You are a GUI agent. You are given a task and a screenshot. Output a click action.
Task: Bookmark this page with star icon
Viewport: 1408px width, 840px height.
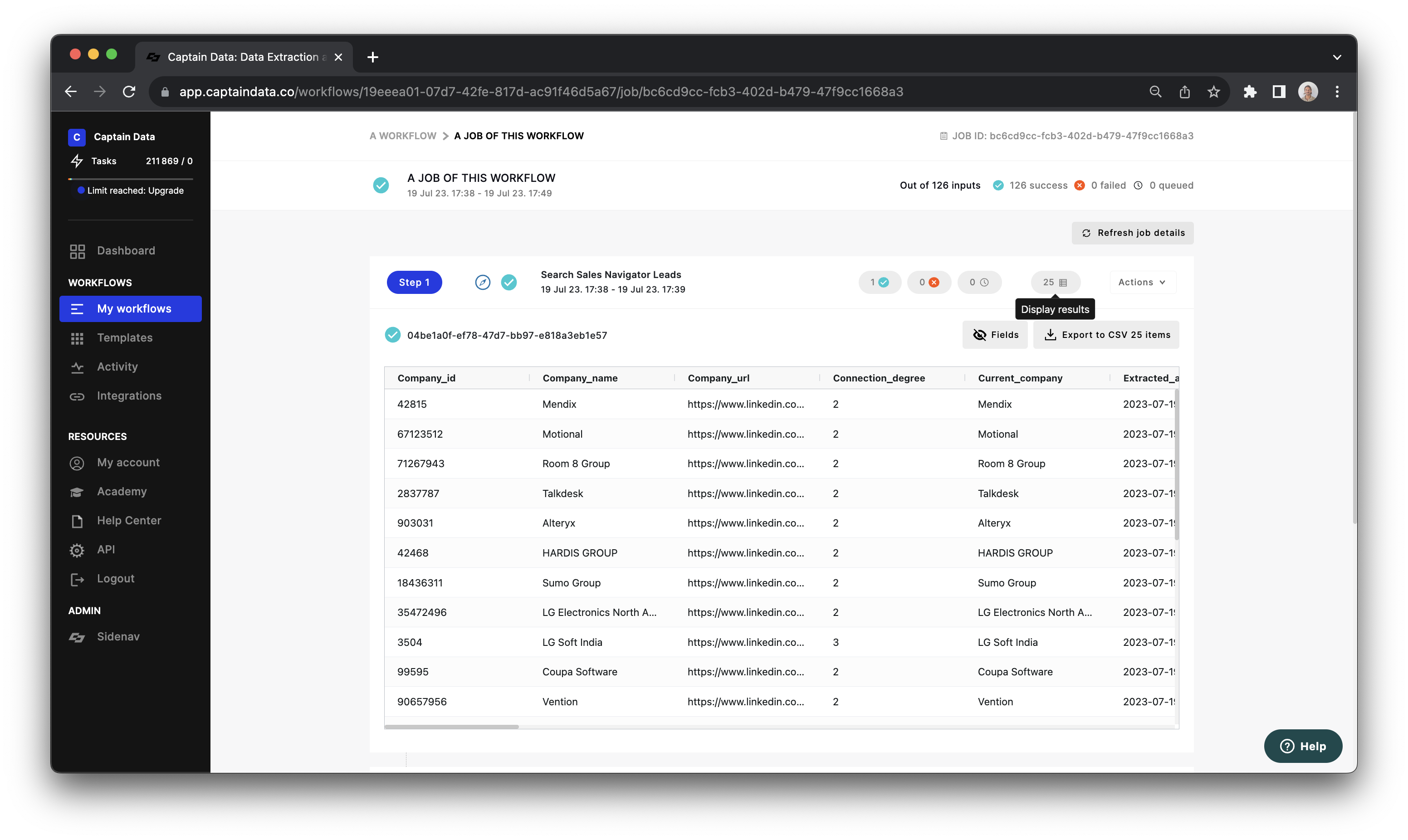[x=1213, y=92]
